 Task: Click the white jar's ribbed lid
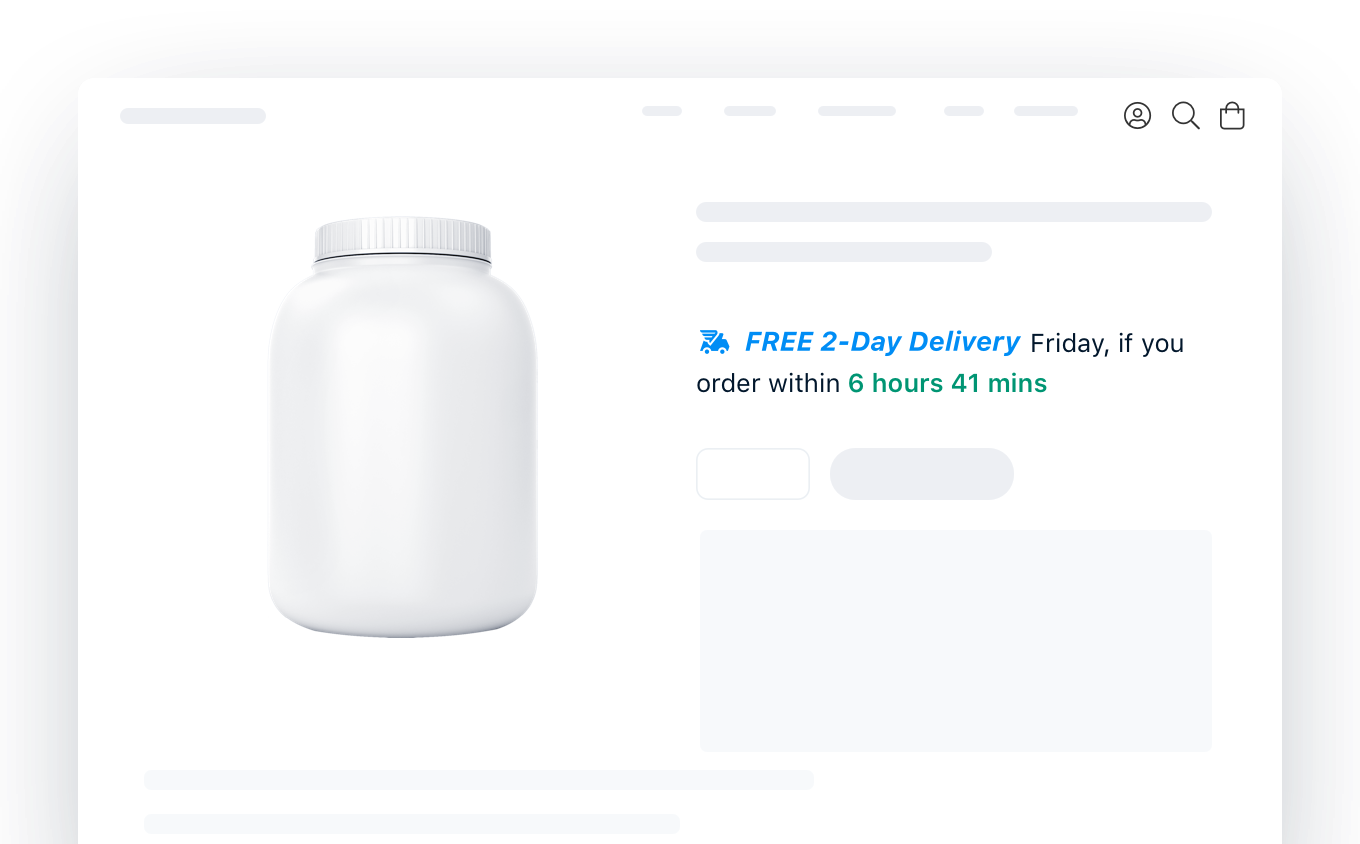(403, 240)
